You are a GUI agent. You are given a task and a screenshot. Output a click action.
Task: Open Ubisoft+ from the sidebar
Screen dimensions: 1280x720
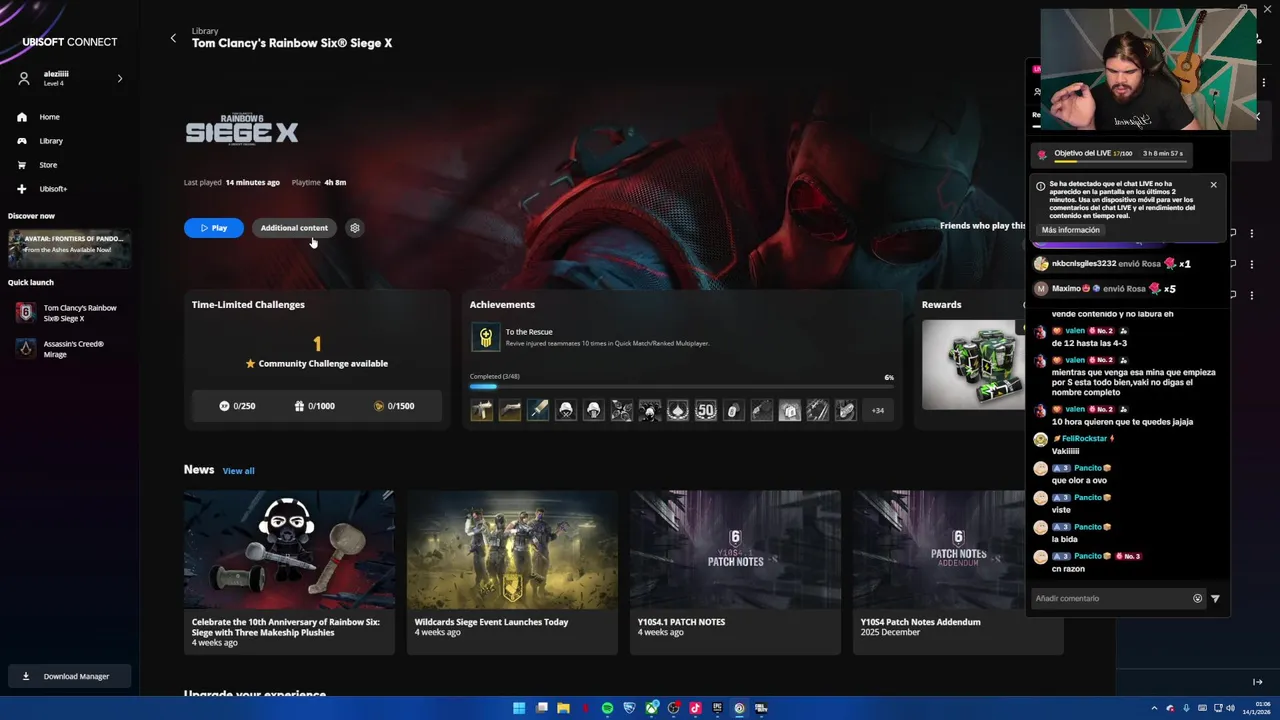tap(53, 189)
